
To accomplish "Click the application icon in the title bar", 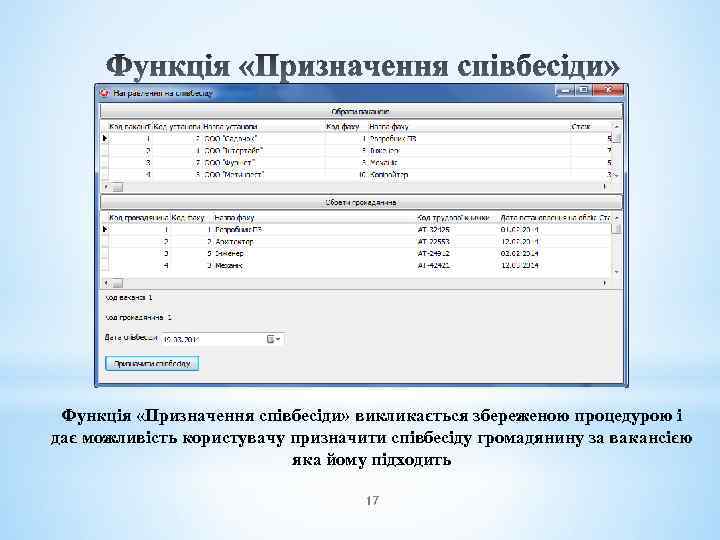I will pyautogui.click(x=104, y=93).
